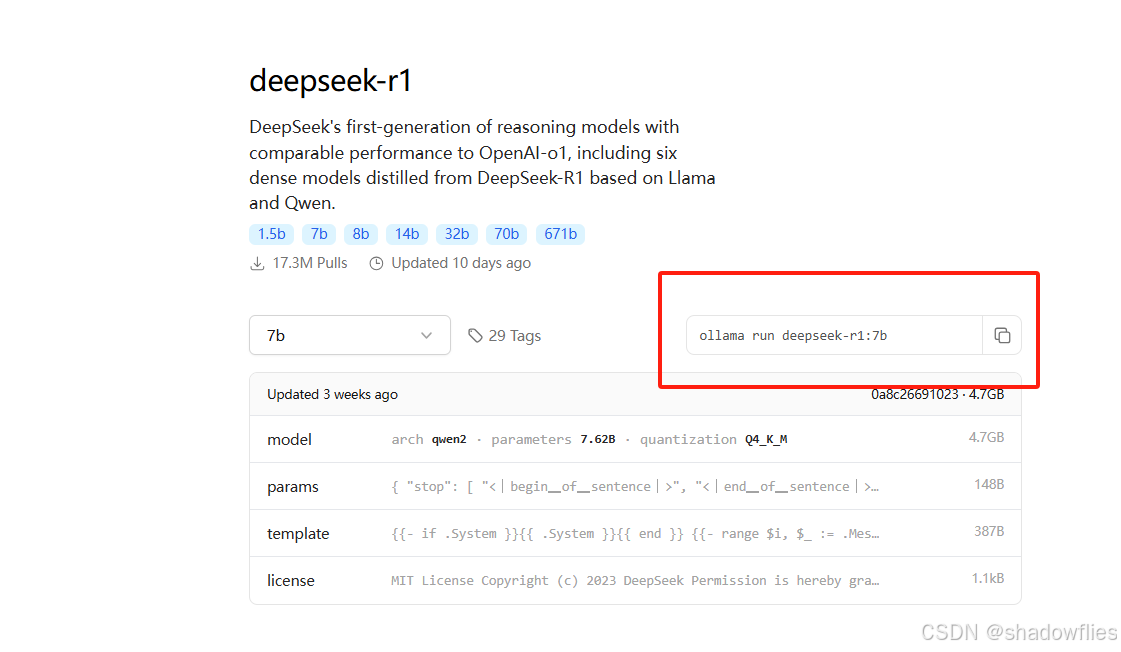This screenshot has width=1121, height=652.
Task: Select the 1.5b size tag
Action: click(x=272, y=234)
